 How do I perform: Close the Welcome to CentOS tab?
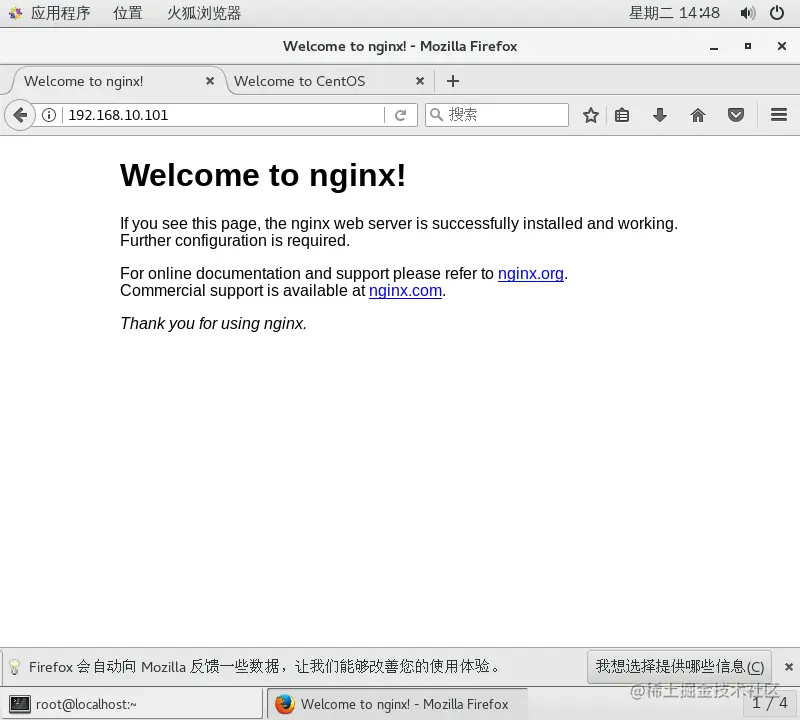[420, 81]
